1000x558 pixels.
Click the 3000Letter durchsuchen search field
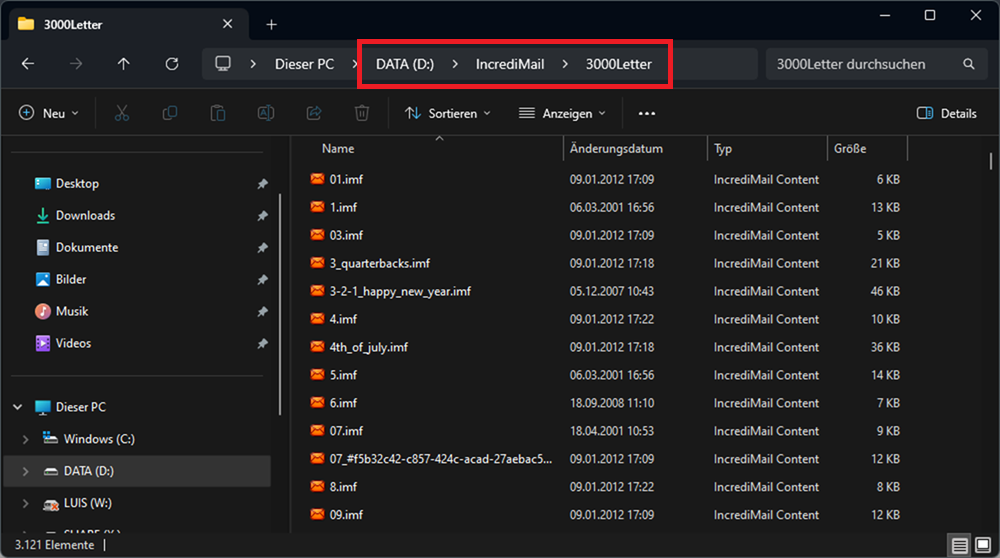(860, 64)
